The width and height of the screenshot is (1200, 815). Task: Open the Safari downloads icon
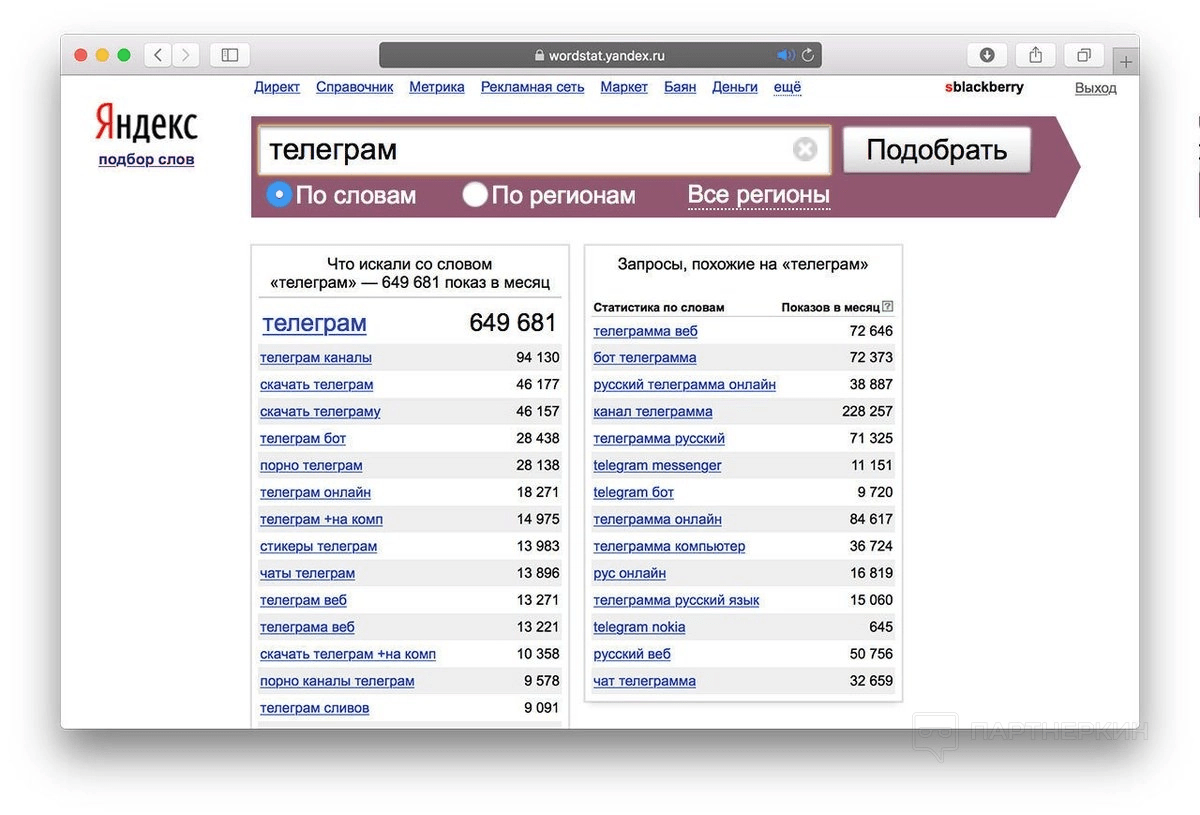coord(987,55)
